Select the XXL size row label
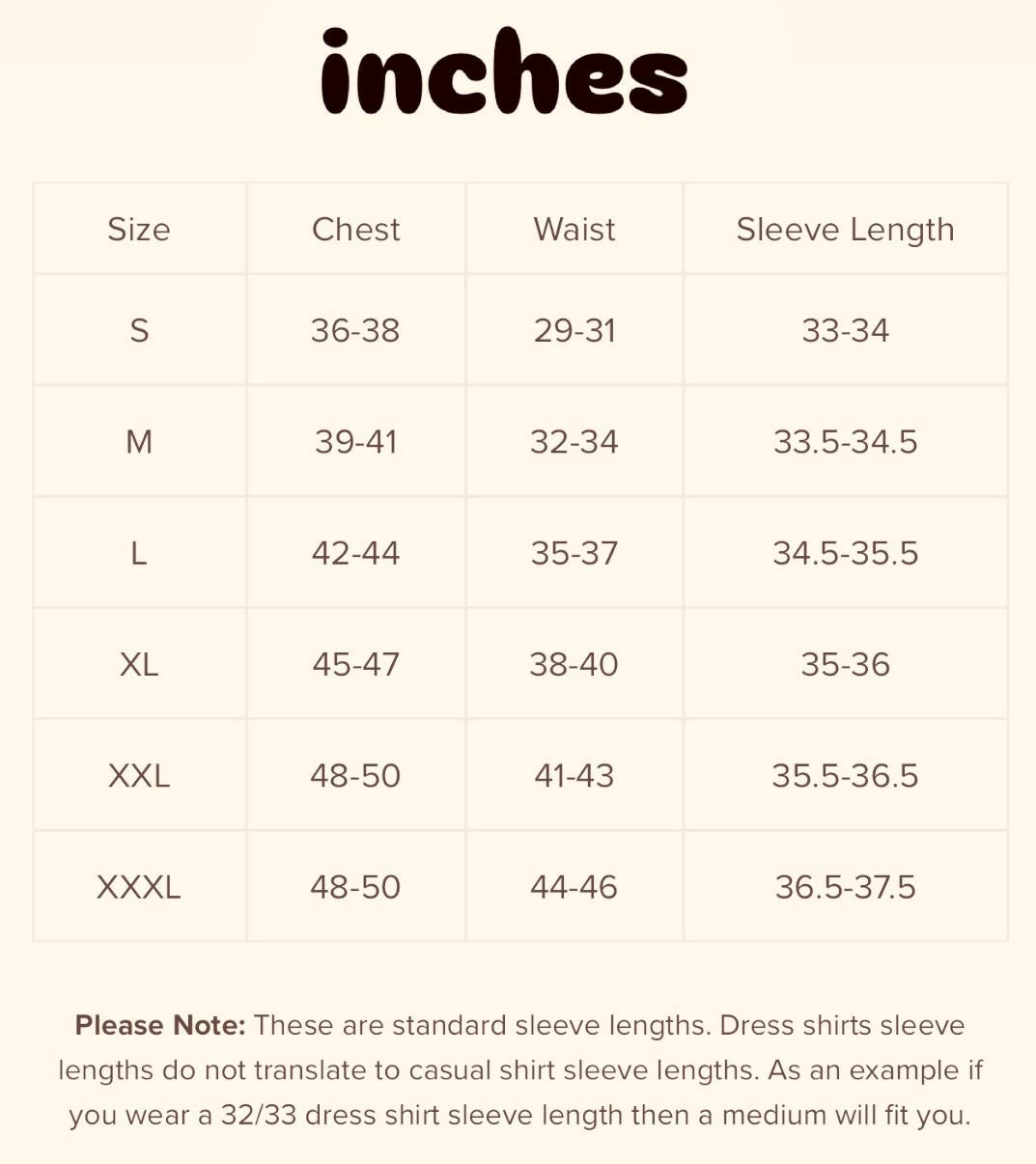Viewport: 1036px width, 1164px height. [139, 775]
